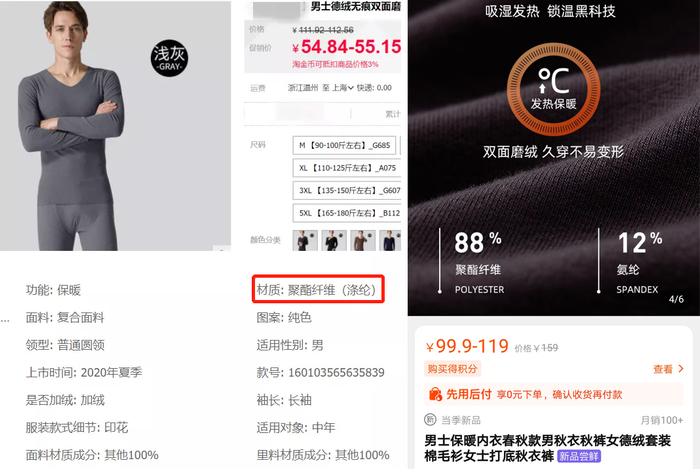Select the first color thumbnail swatch
This screenshot has height=469, width=700.
coord(304,240)
